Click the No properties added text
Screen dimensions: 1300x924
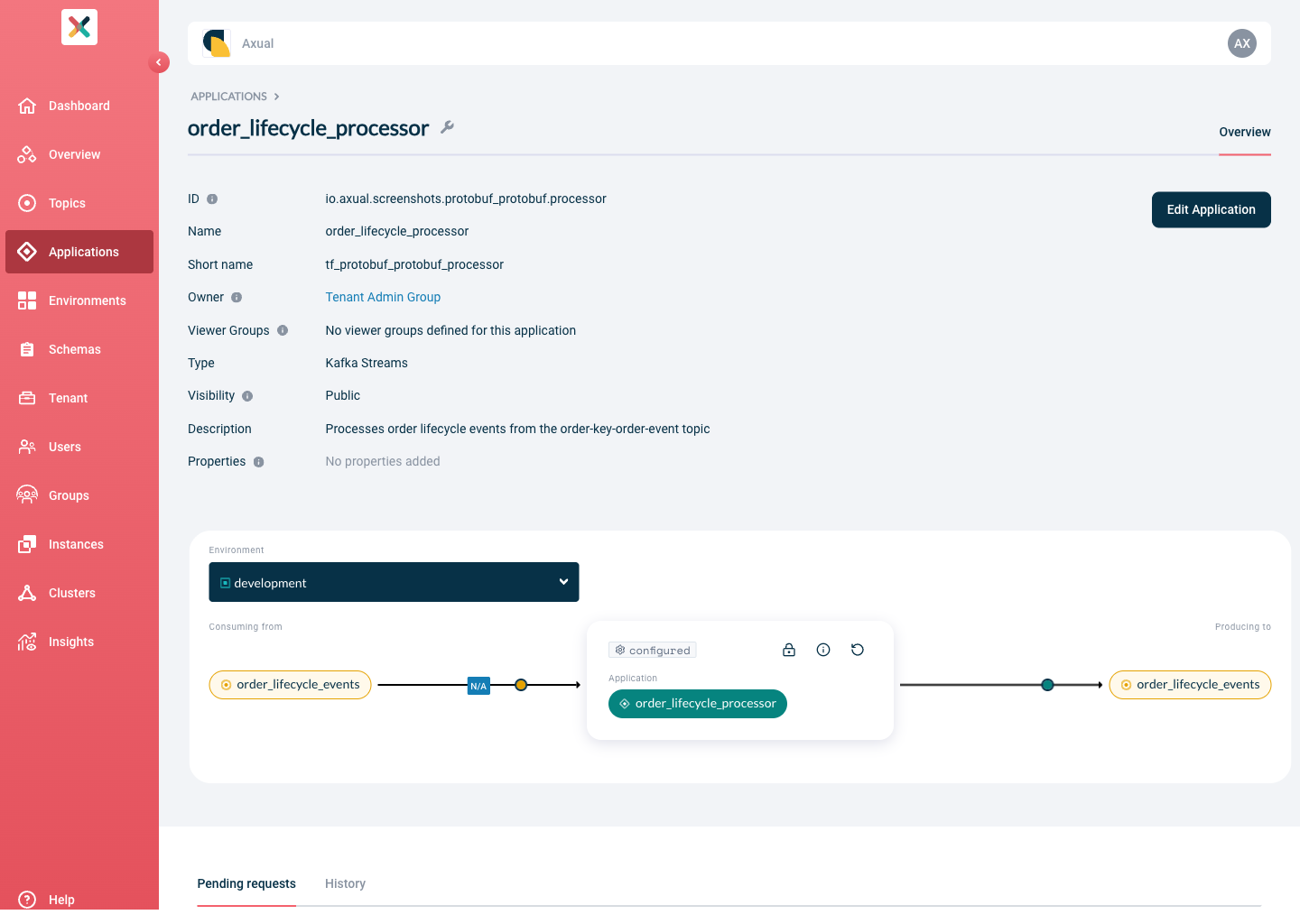click(x=383, y=461)
